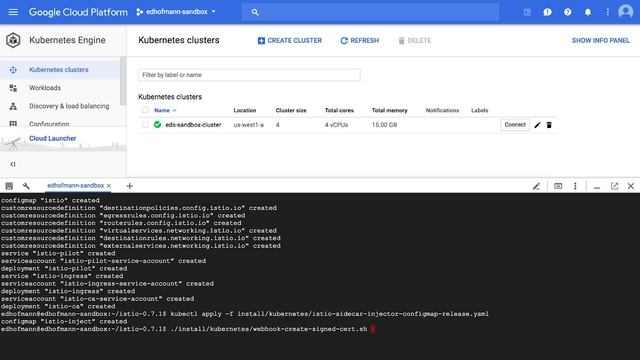Click the Cloud Shell terminal icon

click(x=9, y=186)
